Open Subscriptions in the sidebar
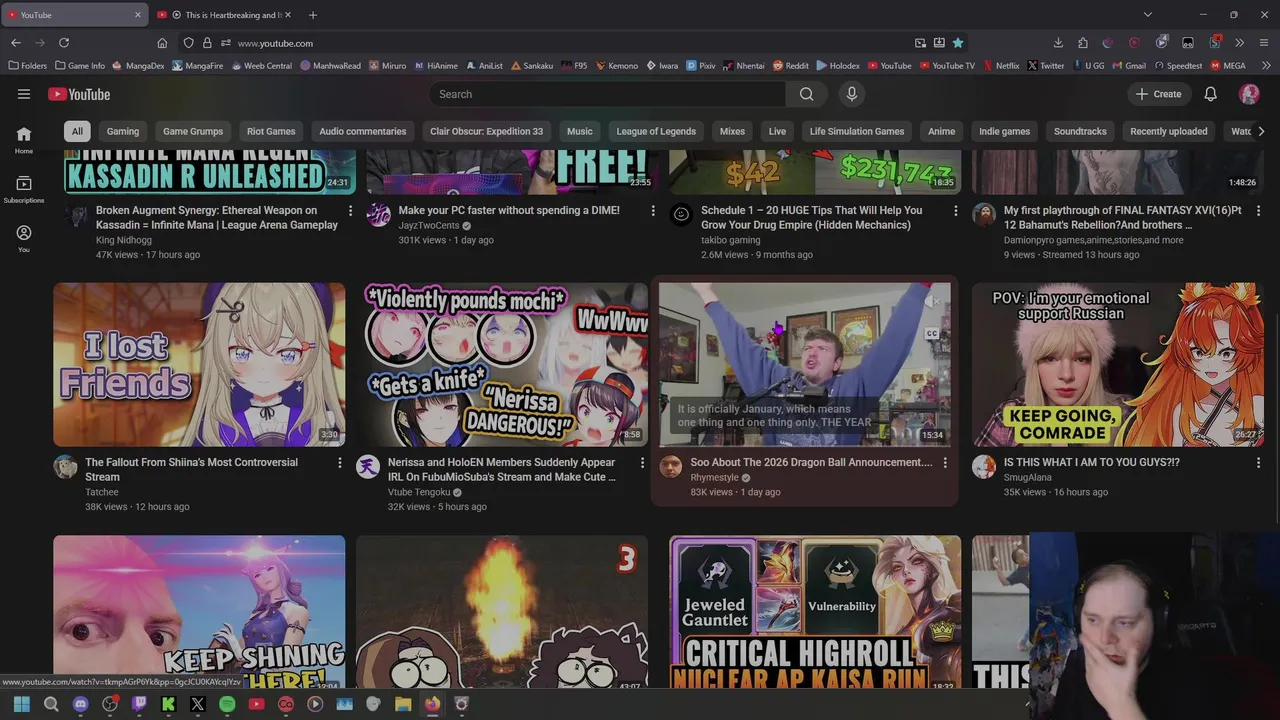The height and width of the screenshot is (720, 1280). tap(24, 189)
